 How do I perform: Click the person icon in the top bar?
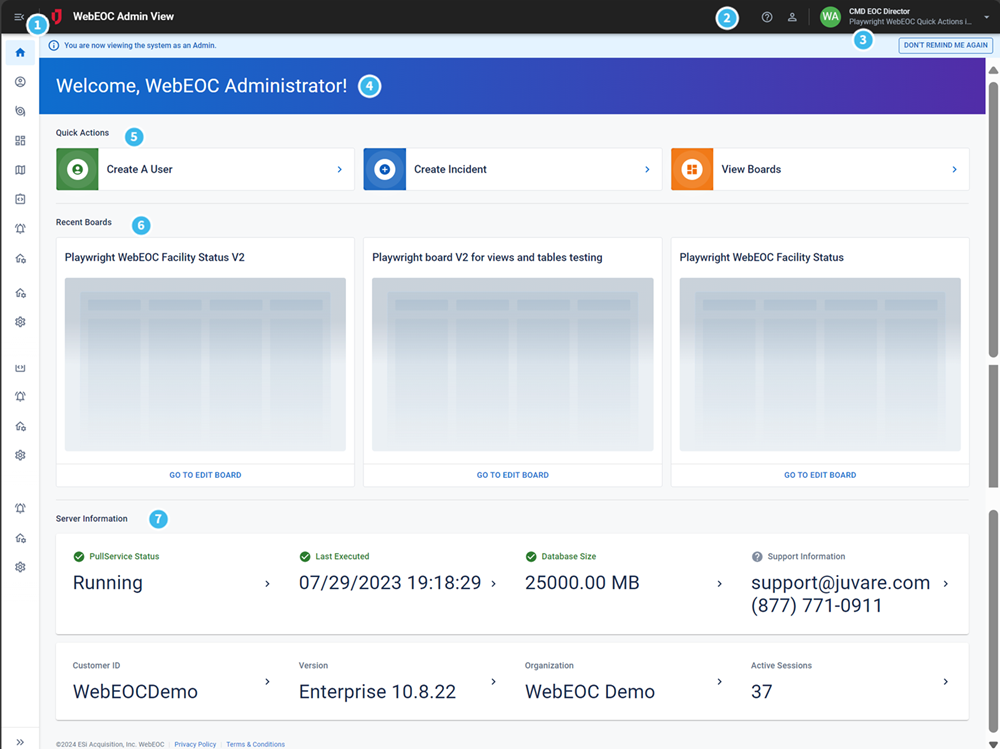tap(791, 16)
